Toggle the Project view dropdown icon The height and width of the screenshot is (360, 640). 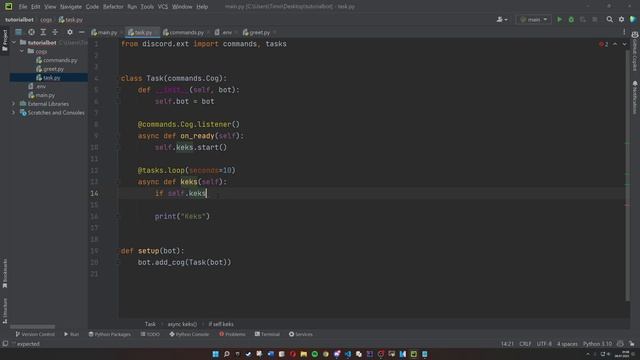click(18, 32)
